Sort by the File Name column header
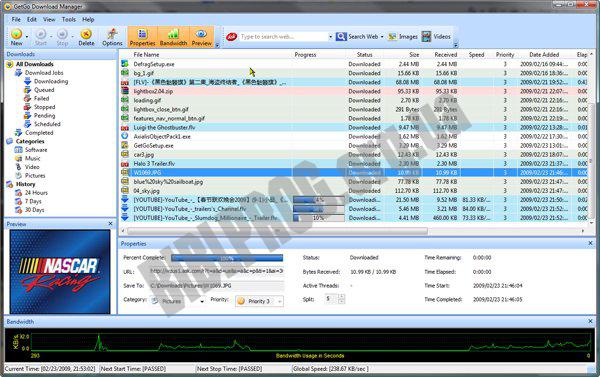 tap(146, 55)
